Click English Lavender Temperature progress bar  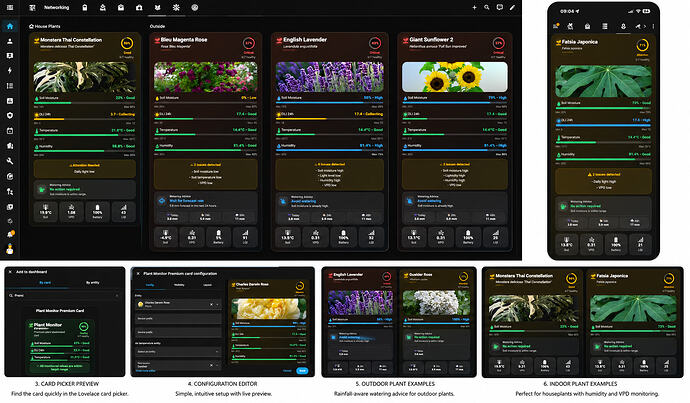tap(329, 134)
